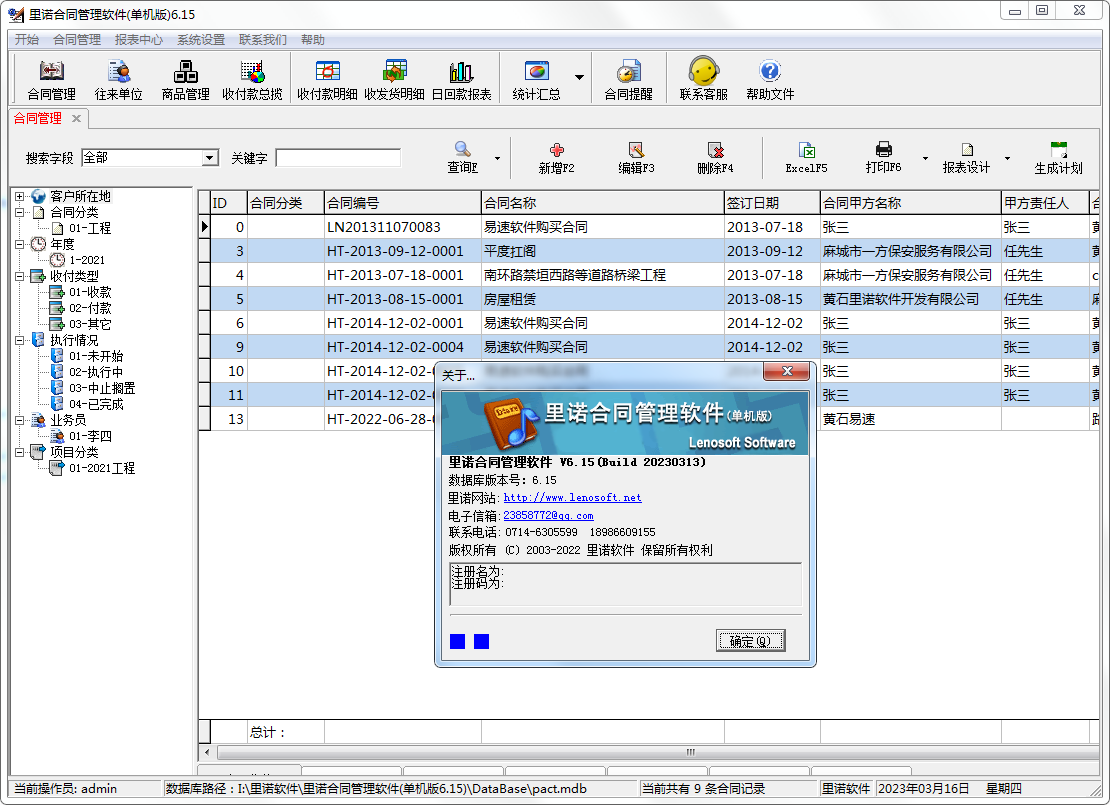Delete selected contract with 删除F4
The height and width of the screenshot is (805, 1110).
point(715,158)
